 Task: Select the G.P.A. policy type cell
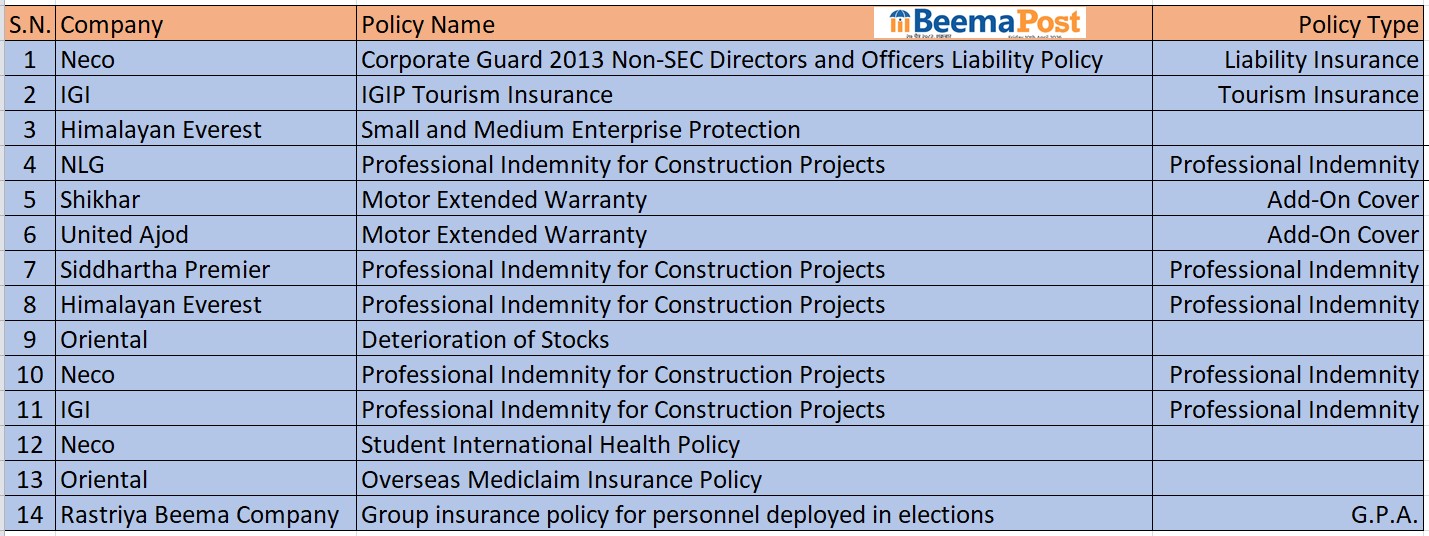click(x=1384, y=515)
